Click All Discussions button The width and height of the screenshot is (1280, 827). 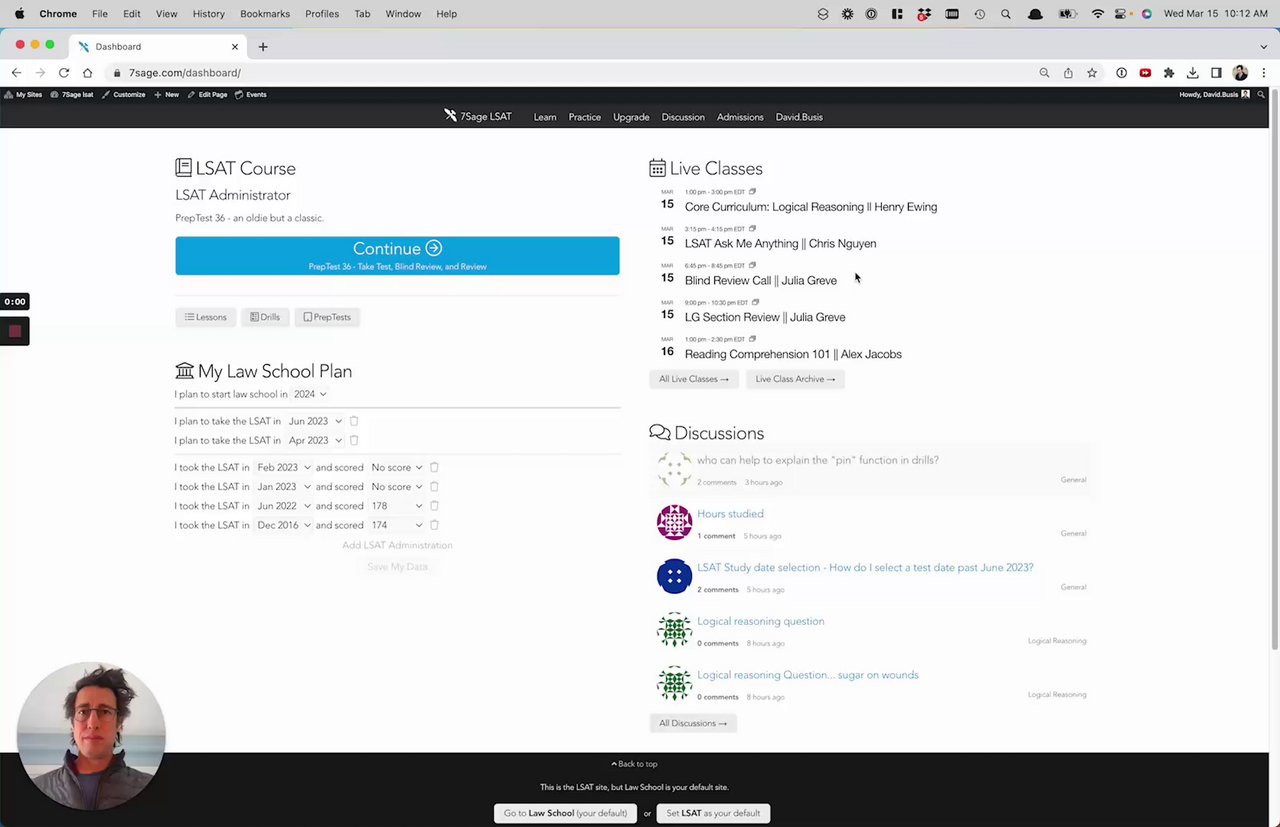tap(693, 723)
